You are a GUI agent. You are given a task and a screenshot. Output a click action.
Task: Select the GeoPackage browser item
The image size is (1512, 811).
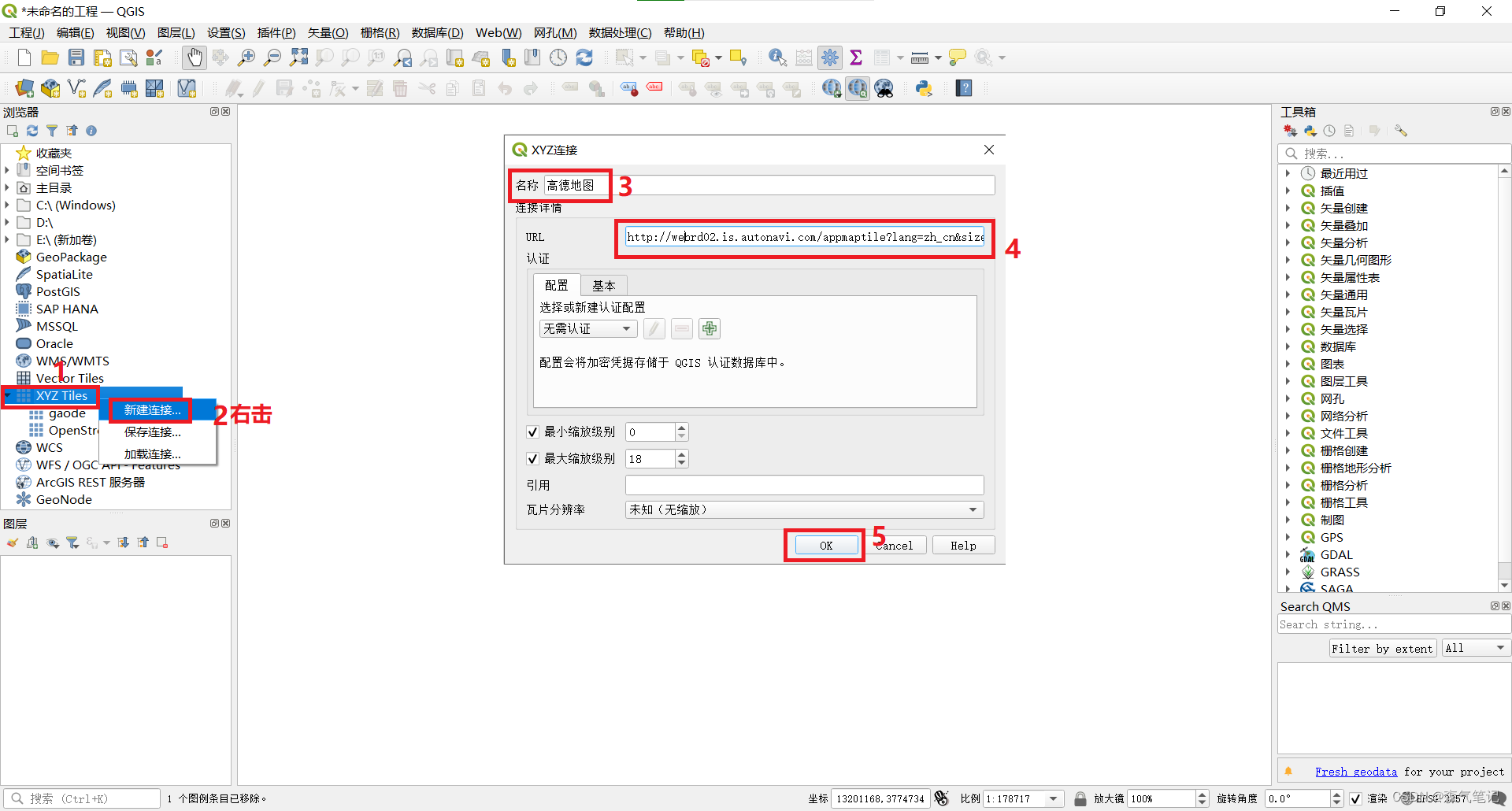tap(71, 257)
